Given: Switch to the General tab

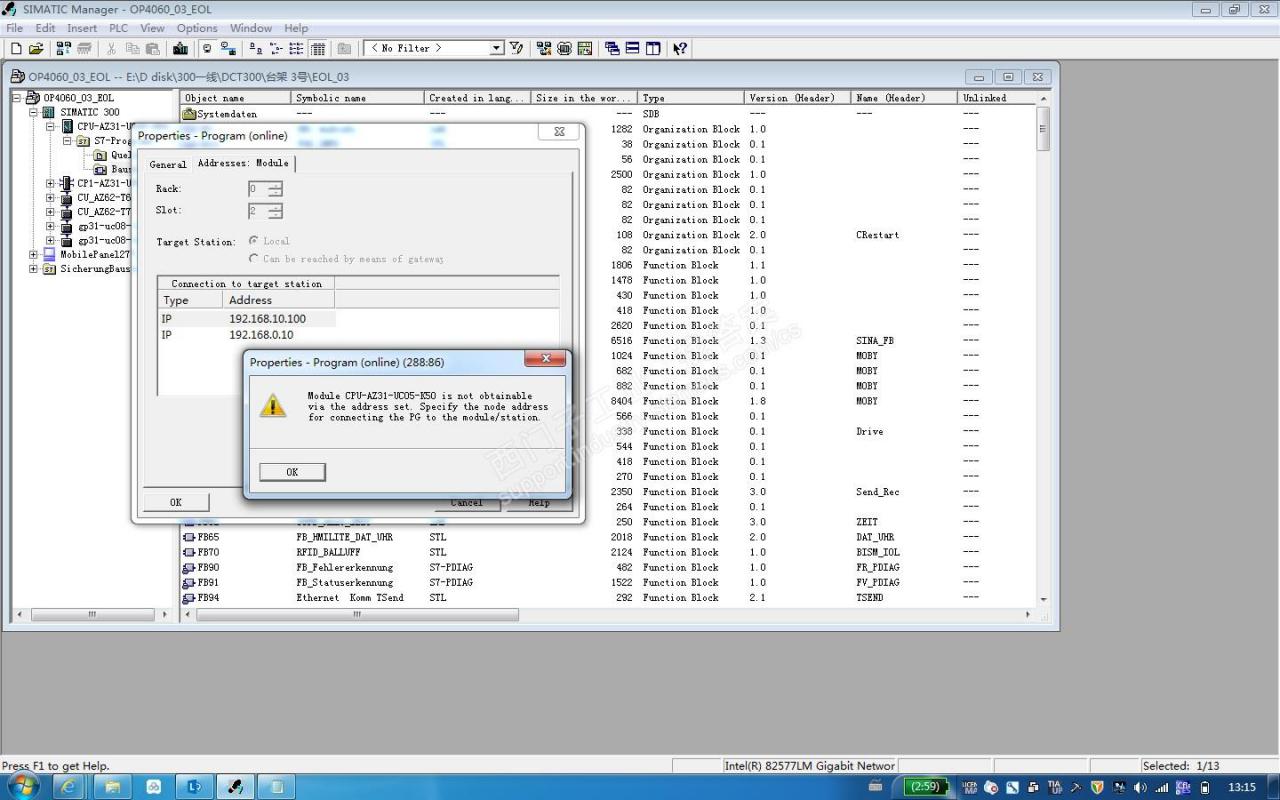Looking at the screenshot, I should click(168, 164).
